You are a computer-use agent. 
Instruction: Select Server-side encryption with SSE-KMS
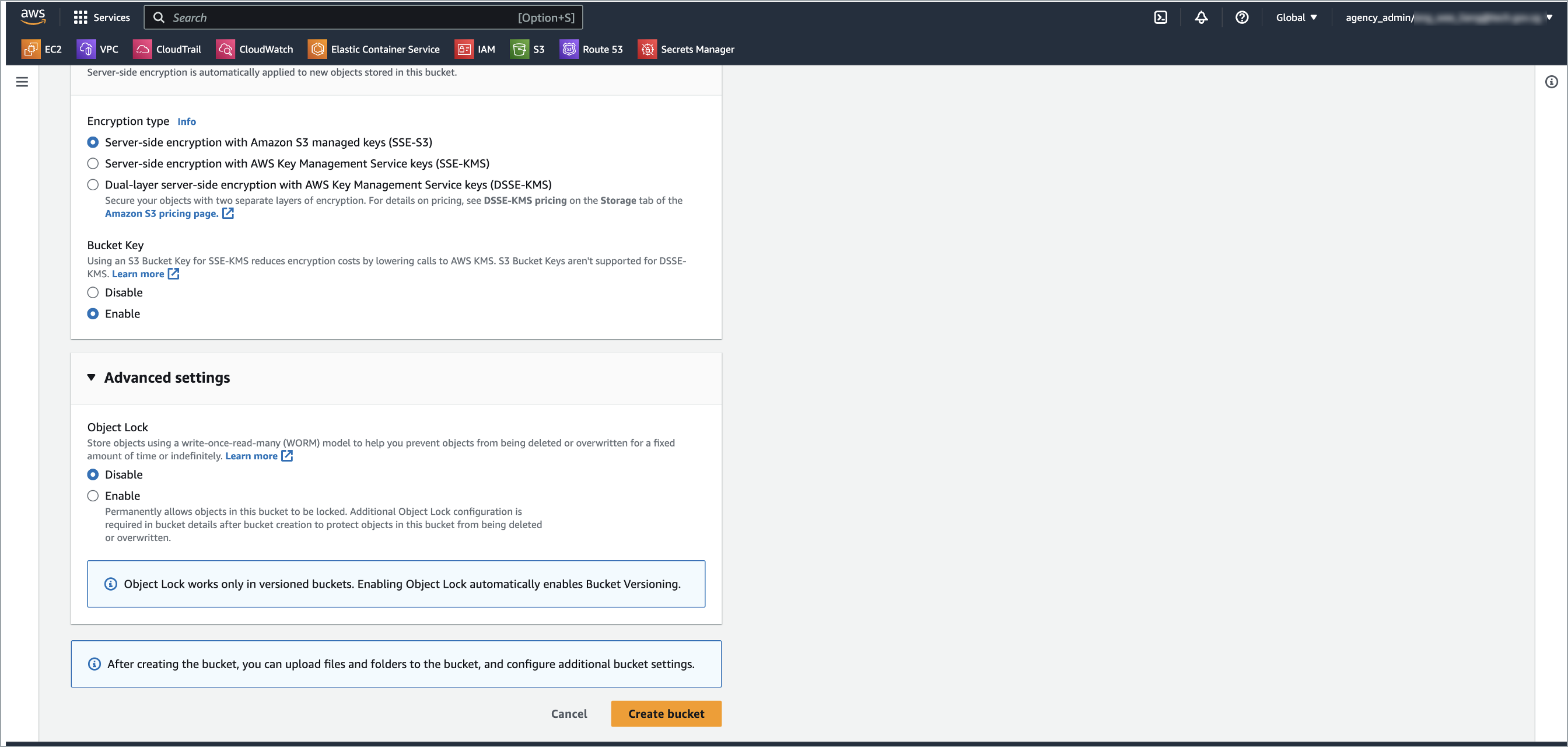click(93, 163)
